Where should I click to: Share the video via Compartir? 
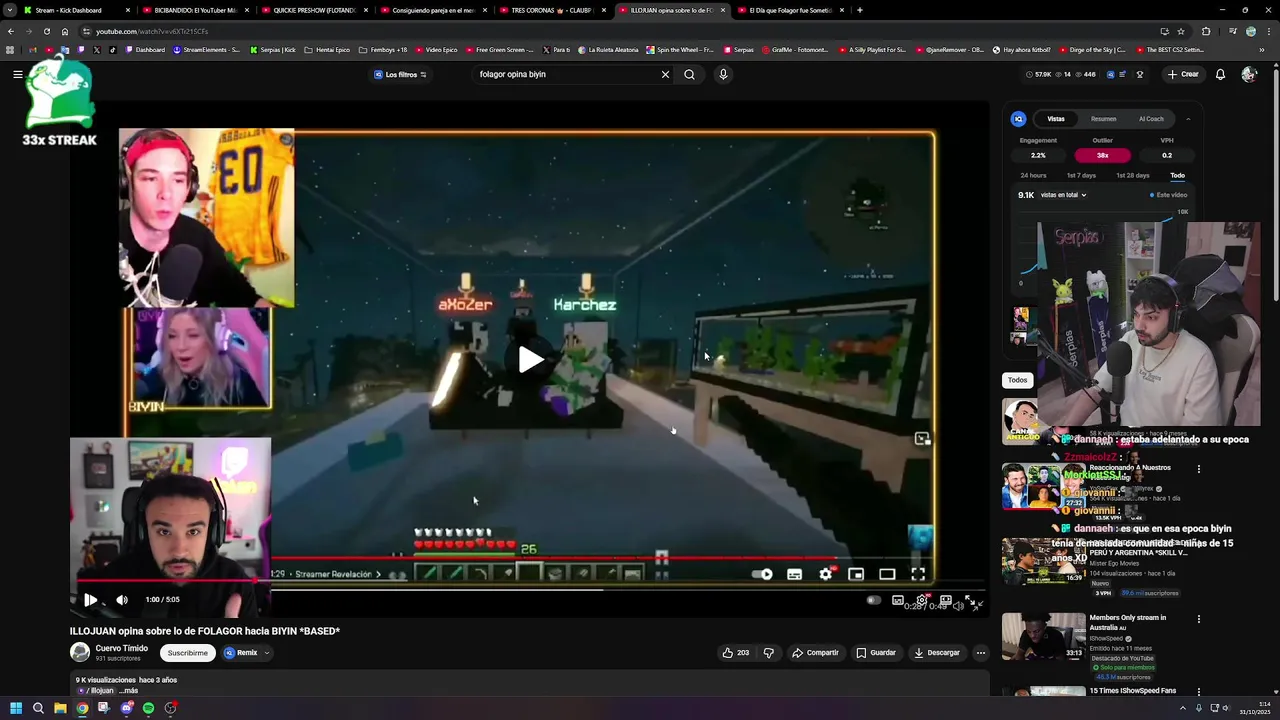coord(815,653)
